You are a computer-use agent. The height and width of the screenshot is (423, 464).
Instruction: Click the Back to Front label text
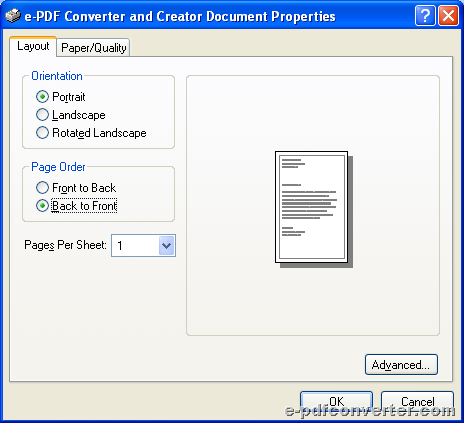click(x=84, y=206)
